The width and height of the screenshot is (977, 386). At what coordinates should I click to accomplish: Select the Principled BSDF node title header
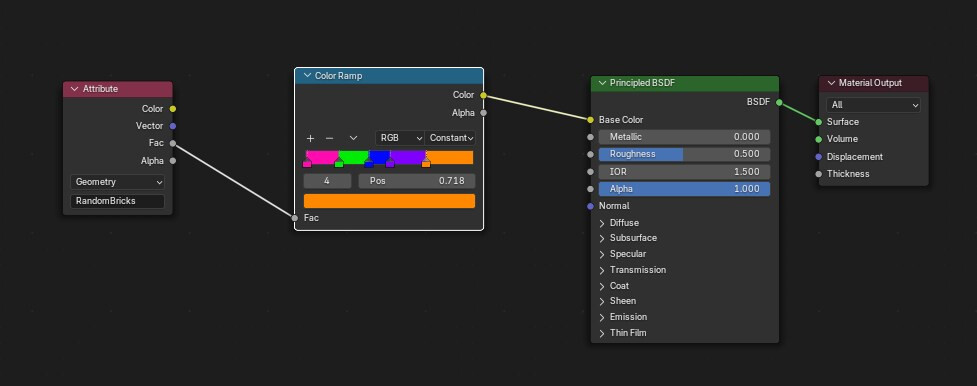tap(685, 83)
